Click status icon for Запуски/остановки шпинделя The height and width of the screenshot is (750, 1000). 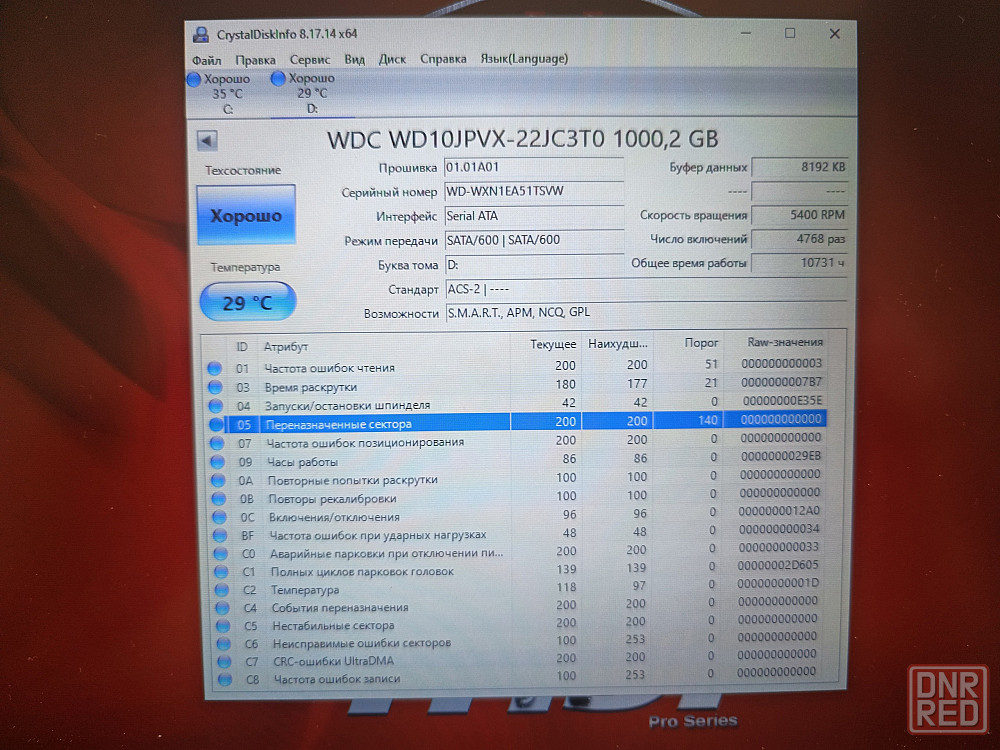pos(216,406)
